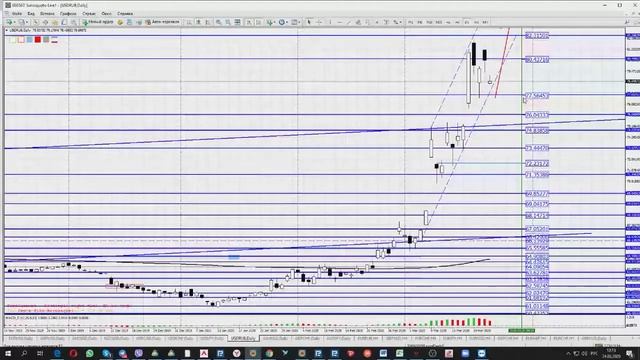Viewport: 640px width, 360px height.
Task: Click the 80.42710 price level label
Action: (x=537, y=60)
